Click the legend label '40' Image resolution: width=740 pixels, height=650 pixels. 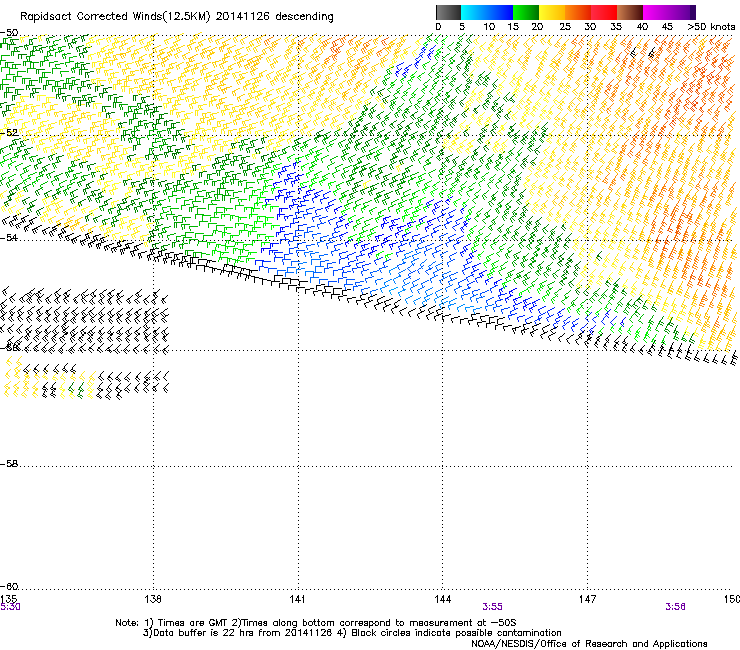pos(642,27)
